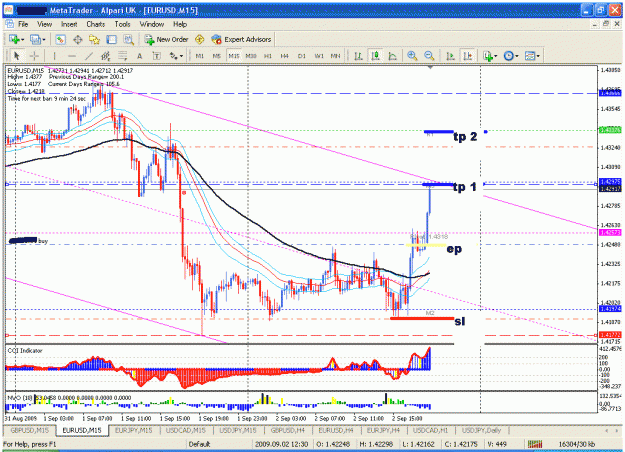Open the Tools menu

122,24
